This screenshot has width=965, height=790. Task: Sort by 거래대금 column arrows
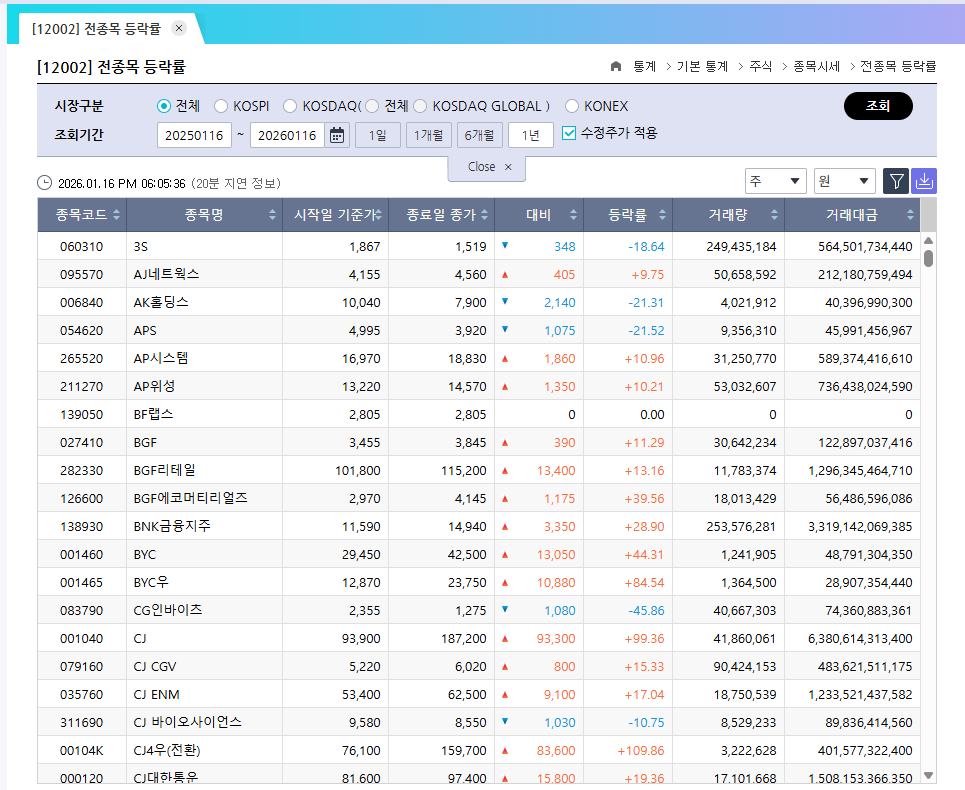[910, 215]
